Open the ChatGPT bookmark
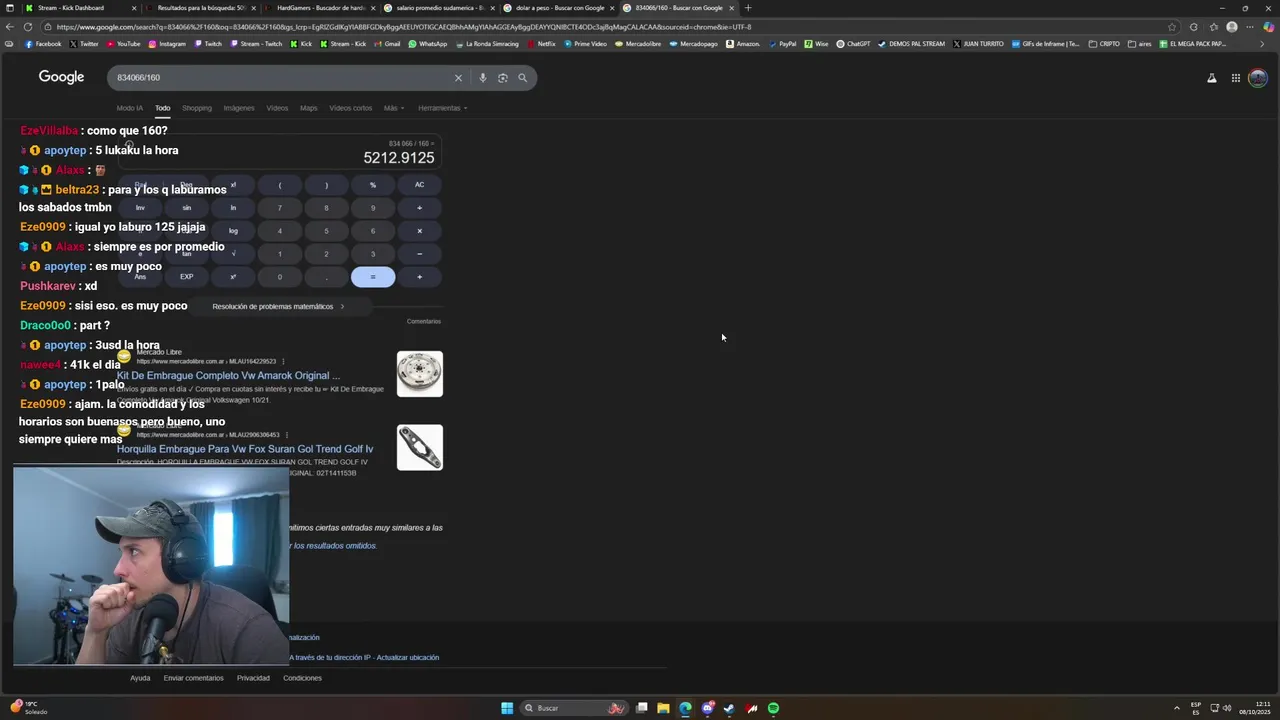1280x720 pixels. click(x=854, y=44)
